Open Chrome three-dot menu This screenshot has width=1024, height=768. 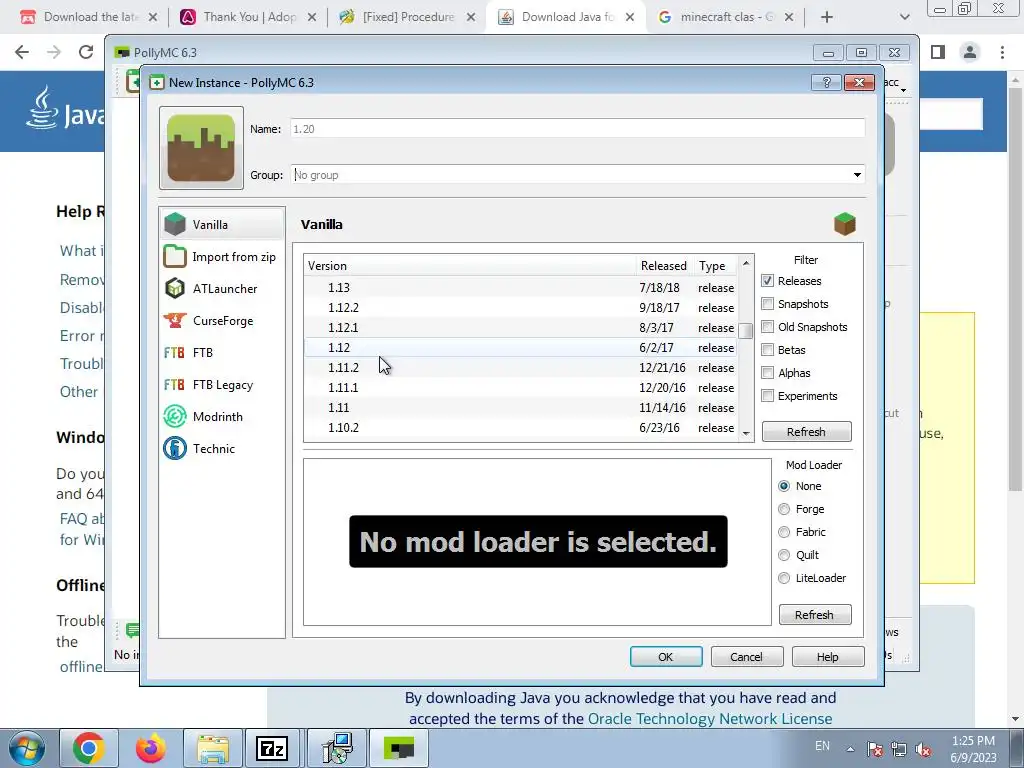pos(1002,52)
